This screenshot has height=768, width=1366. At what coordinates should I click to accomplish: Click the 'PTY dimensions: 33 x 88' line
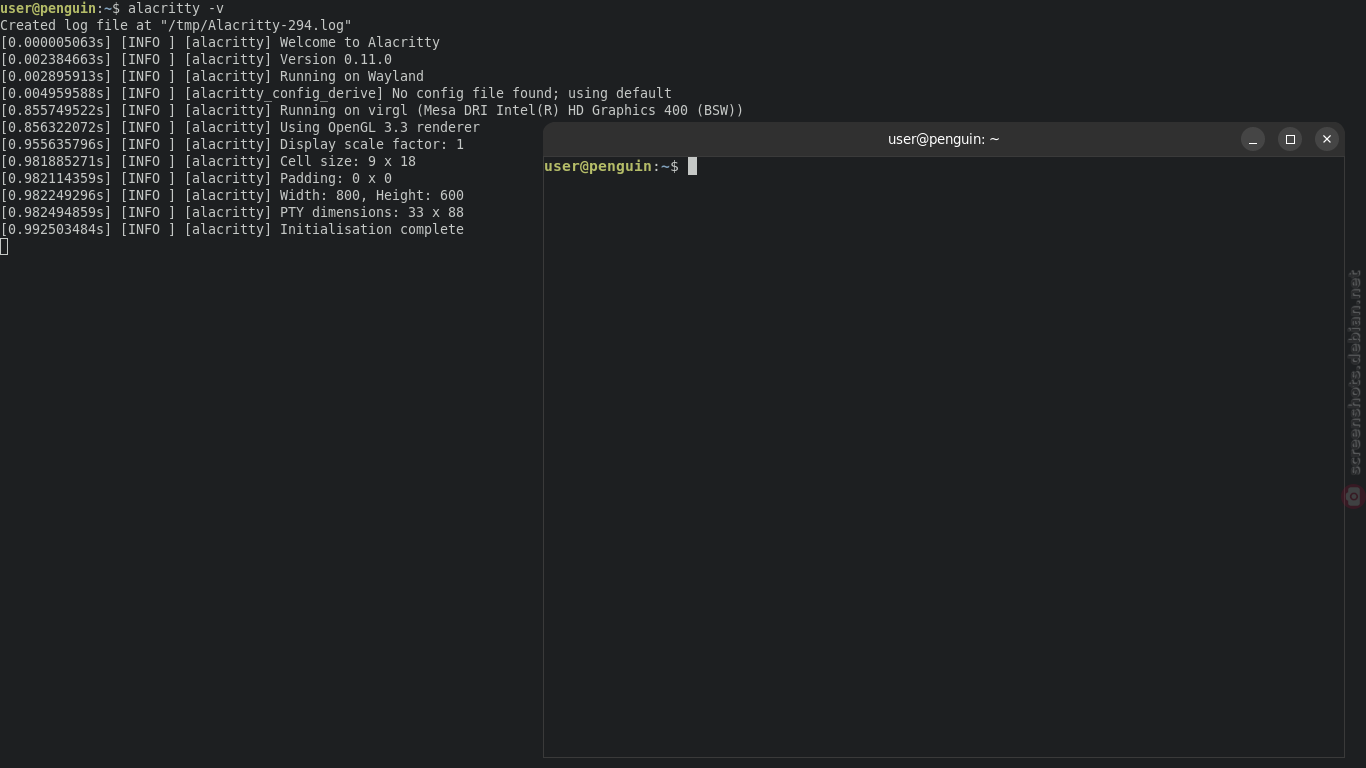click(232, 212)
